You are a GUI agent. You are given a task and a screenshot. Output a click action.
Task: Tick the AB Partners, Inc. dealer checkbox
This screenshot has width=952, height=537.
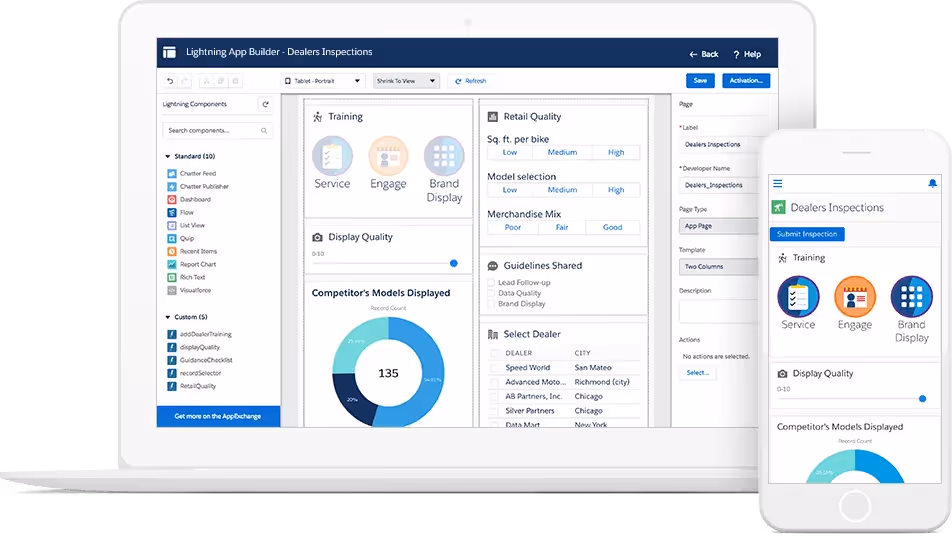tap(494, 397)
